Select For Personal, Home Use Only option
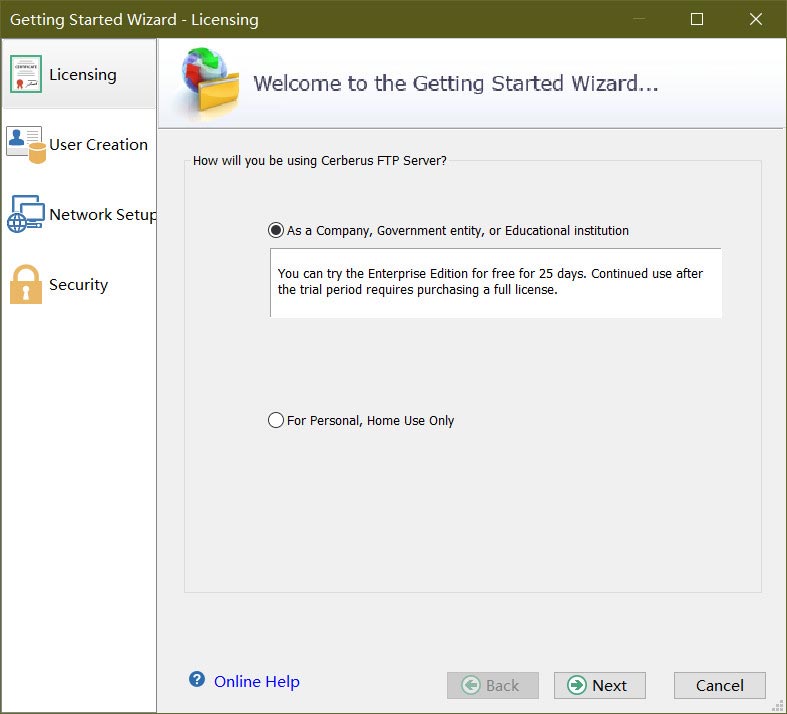Screen dimensions: 787x714 click(x=276, y=420)
